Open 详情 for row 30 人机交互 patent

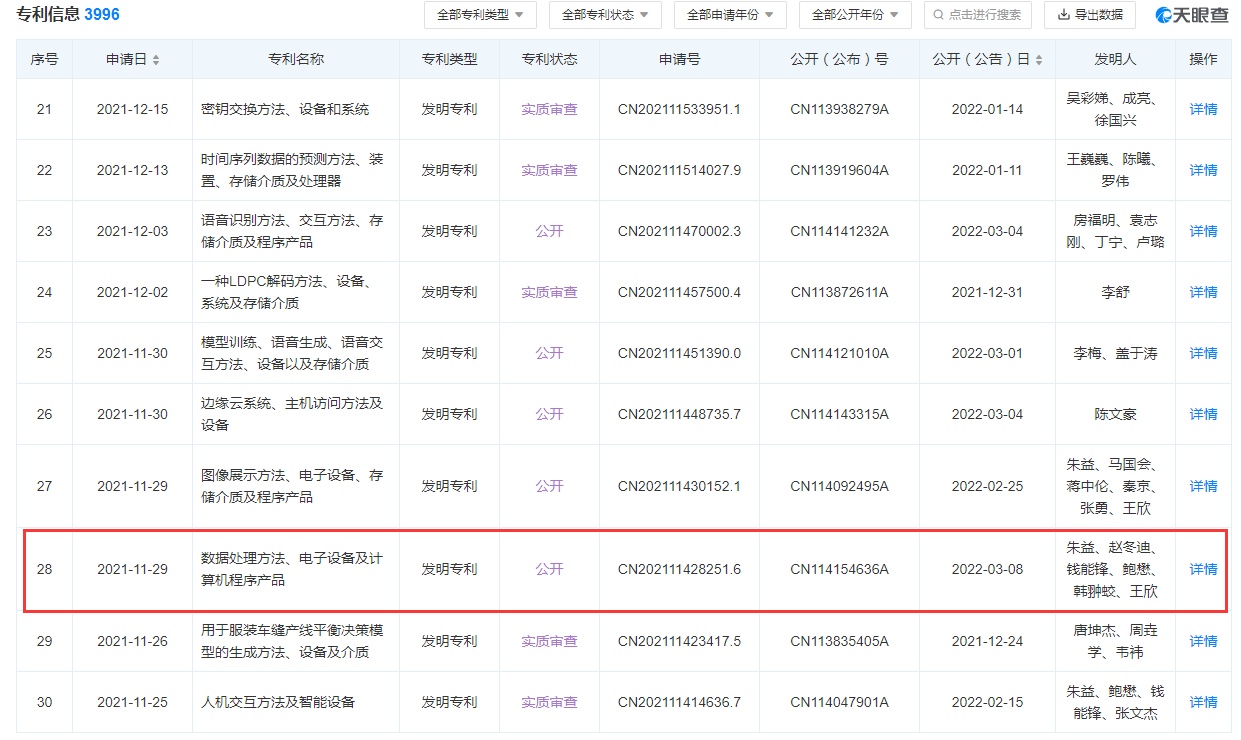coord(1203,702)
